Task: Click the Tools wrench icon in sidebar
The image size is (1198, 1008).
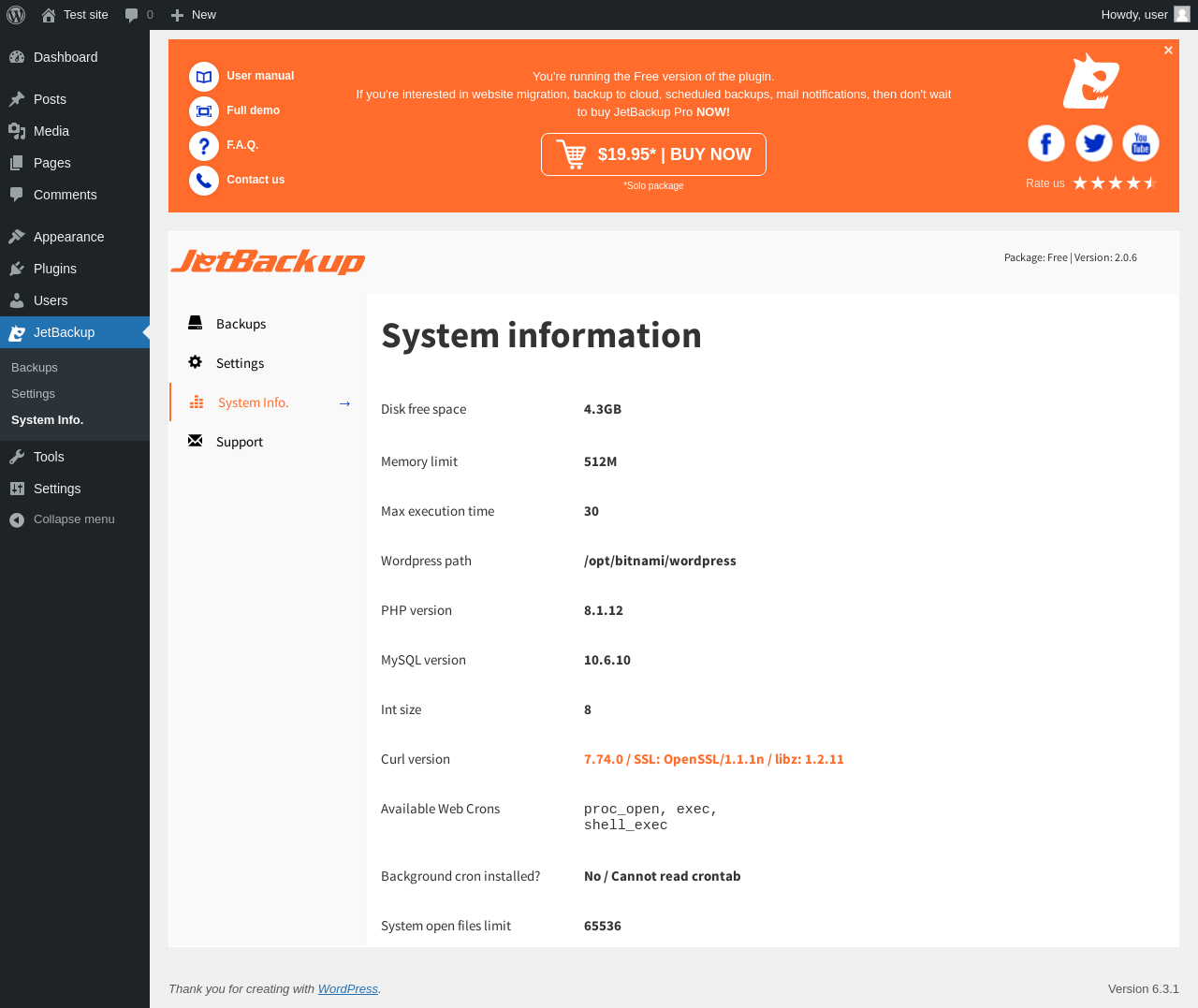Action: pos(17,457)
